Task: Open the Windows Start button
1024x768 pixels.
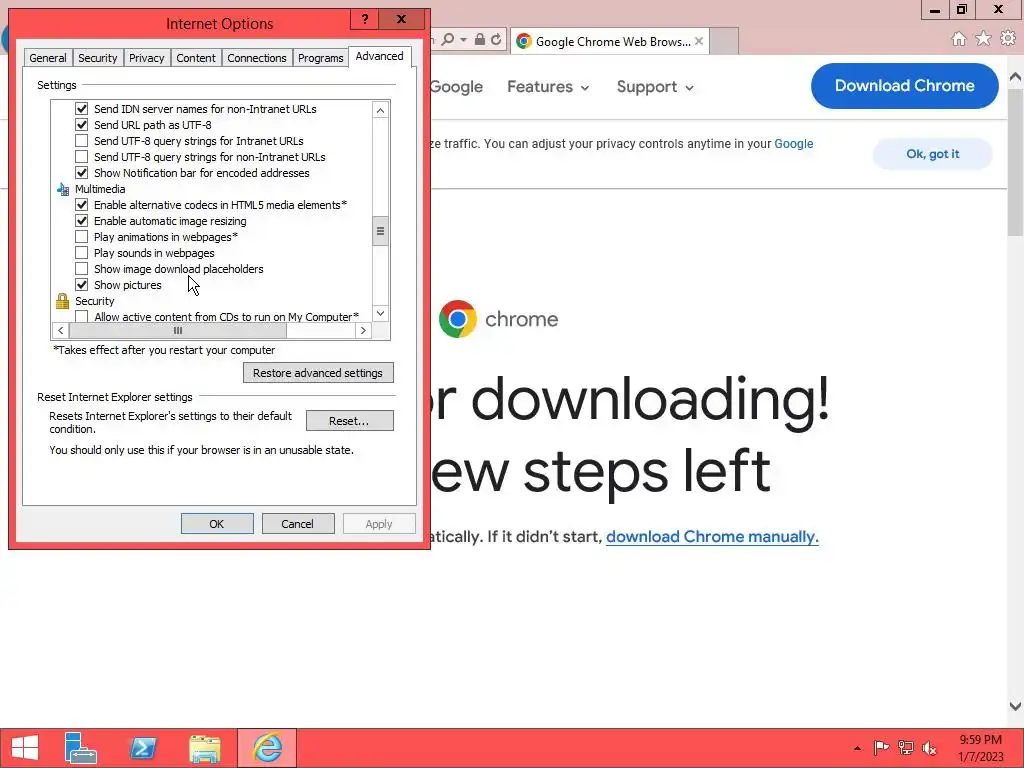Action: (25, 748)
